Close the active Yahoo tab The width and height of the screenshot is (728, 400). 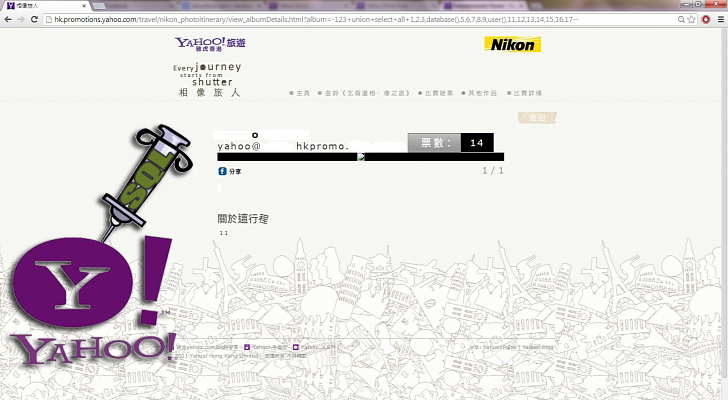84,6
